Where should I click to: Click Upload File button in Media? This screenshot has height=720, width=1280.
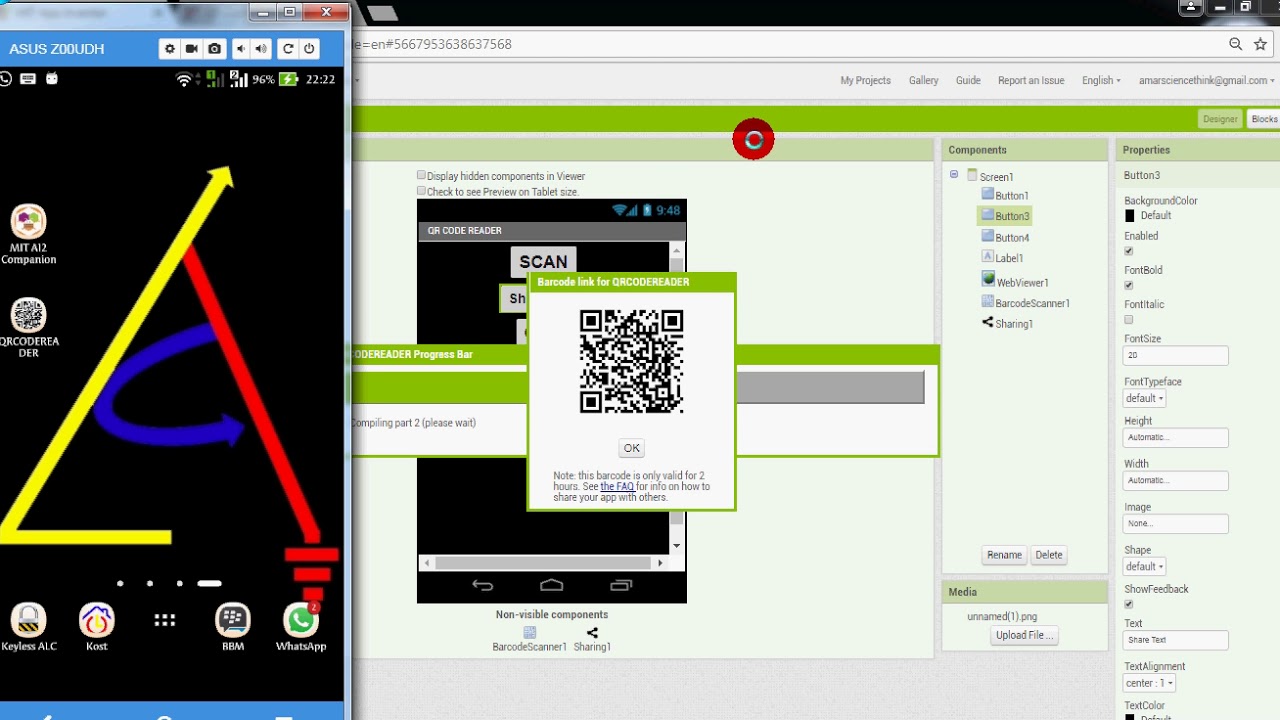(1025, 635)
